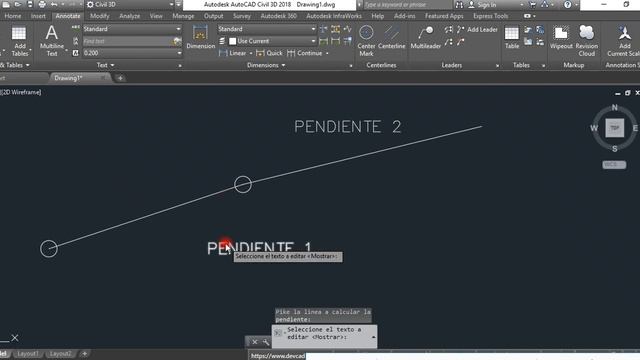Click the text style icon beside Standard
The image size is (640, 360).
pyautogui.click(x=76, y=28)
